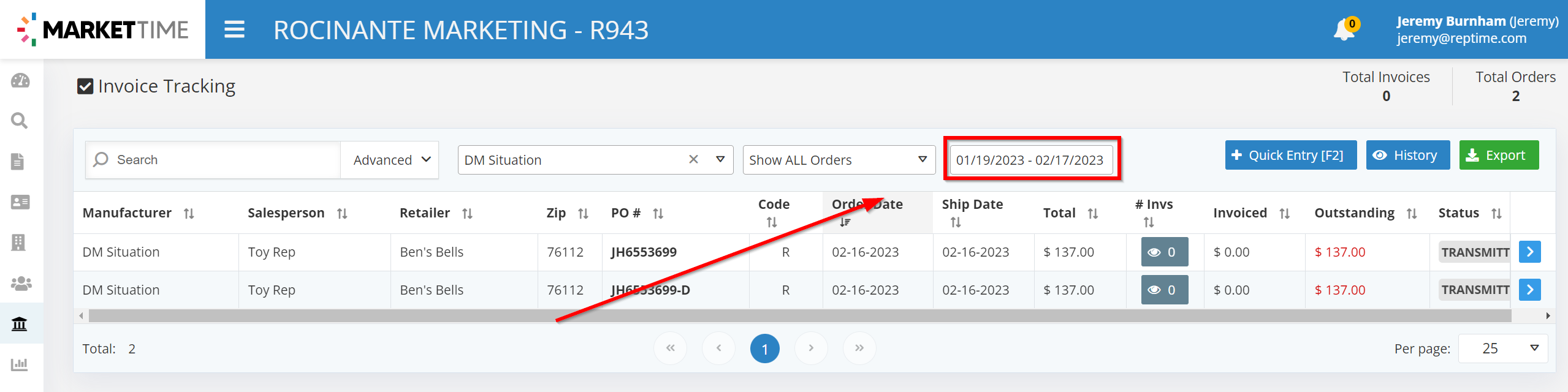Sort by Retailer column
This screenshot has height=392, width=1568.
click(467, 213)
